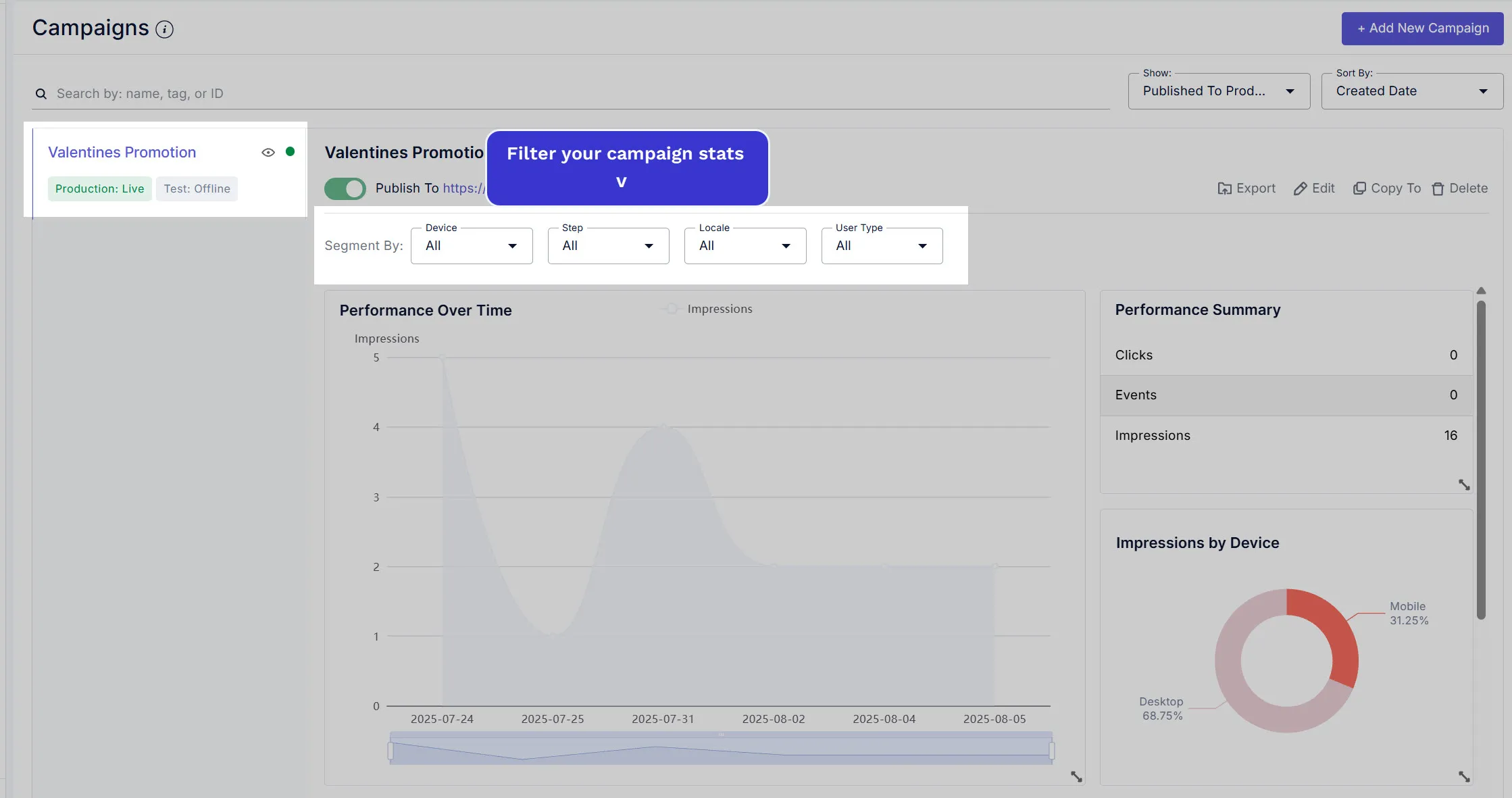Click the Delete trash icon
The width and height of the screenshot is (1512, 798).
(x=1438, y=189)
